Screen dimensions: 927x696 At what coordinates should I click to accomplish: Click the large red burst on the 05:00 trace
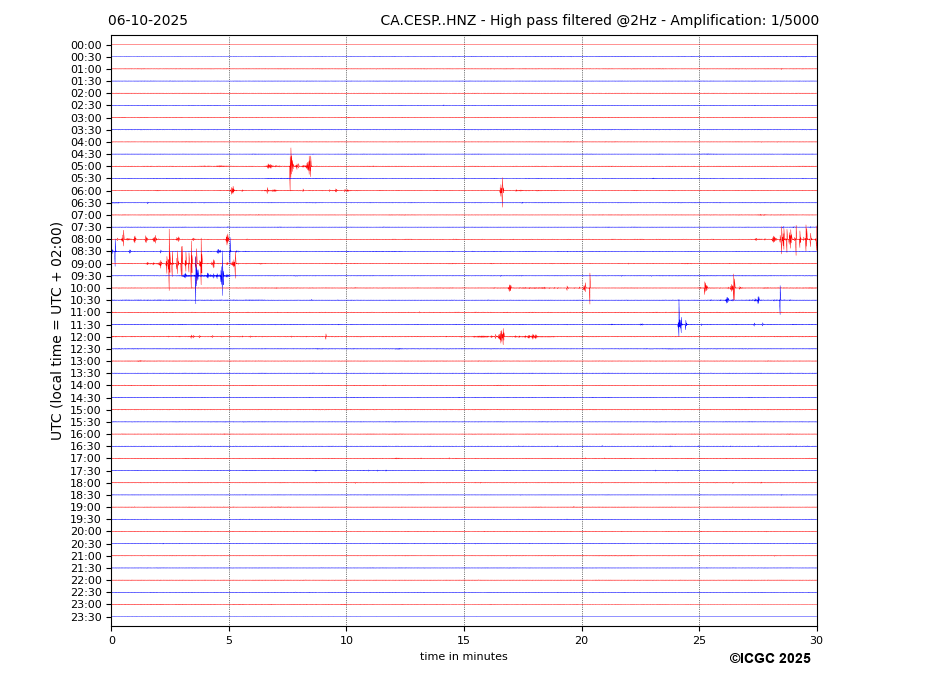[x=291, y=165]
